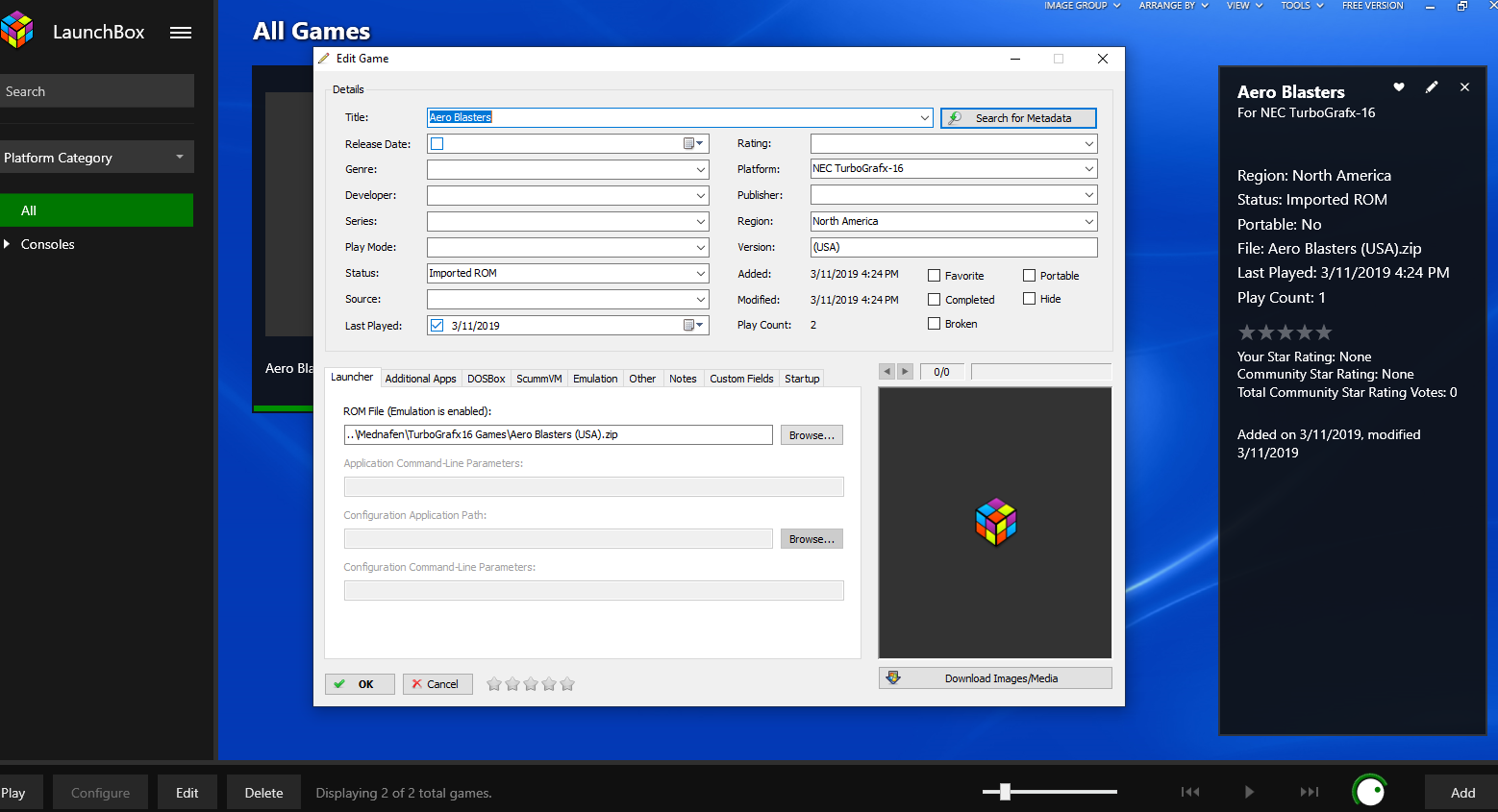The width and height of the screenshot is (1498, 812).
Task: Open the Developer dropdown
Action: [700, 195]
